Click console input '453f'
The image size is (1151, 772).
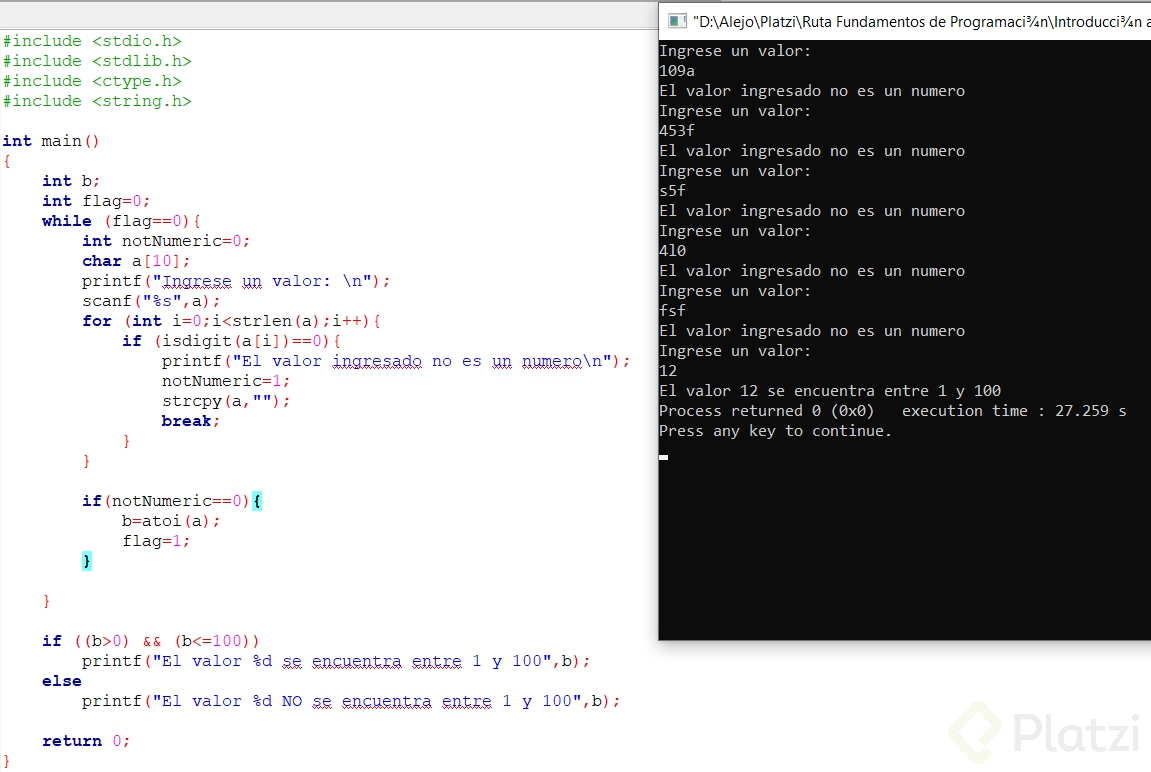(x=677, y=131)
